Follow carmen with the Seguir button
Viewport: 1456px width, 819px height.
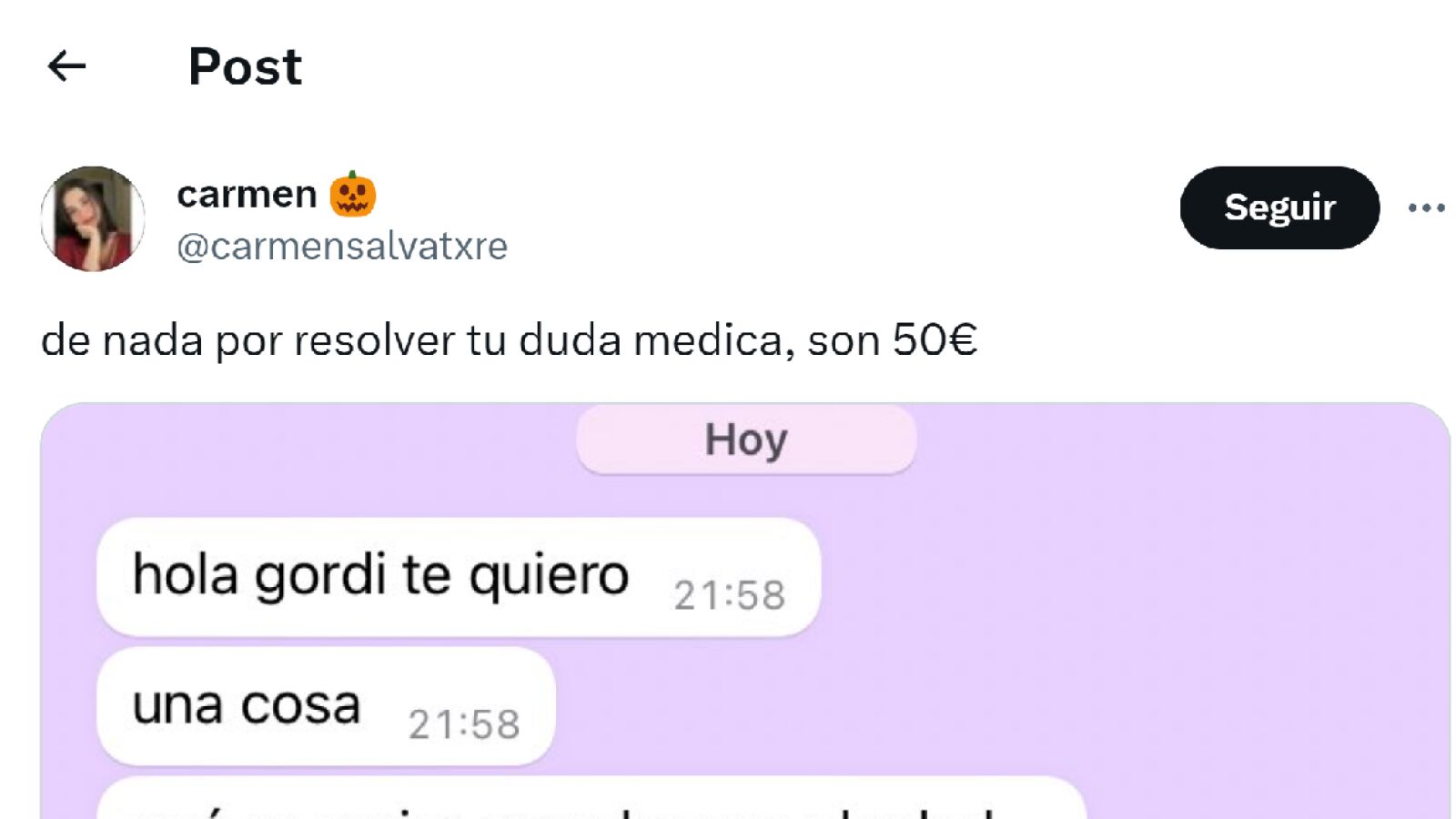click(x=1279, y=207)
